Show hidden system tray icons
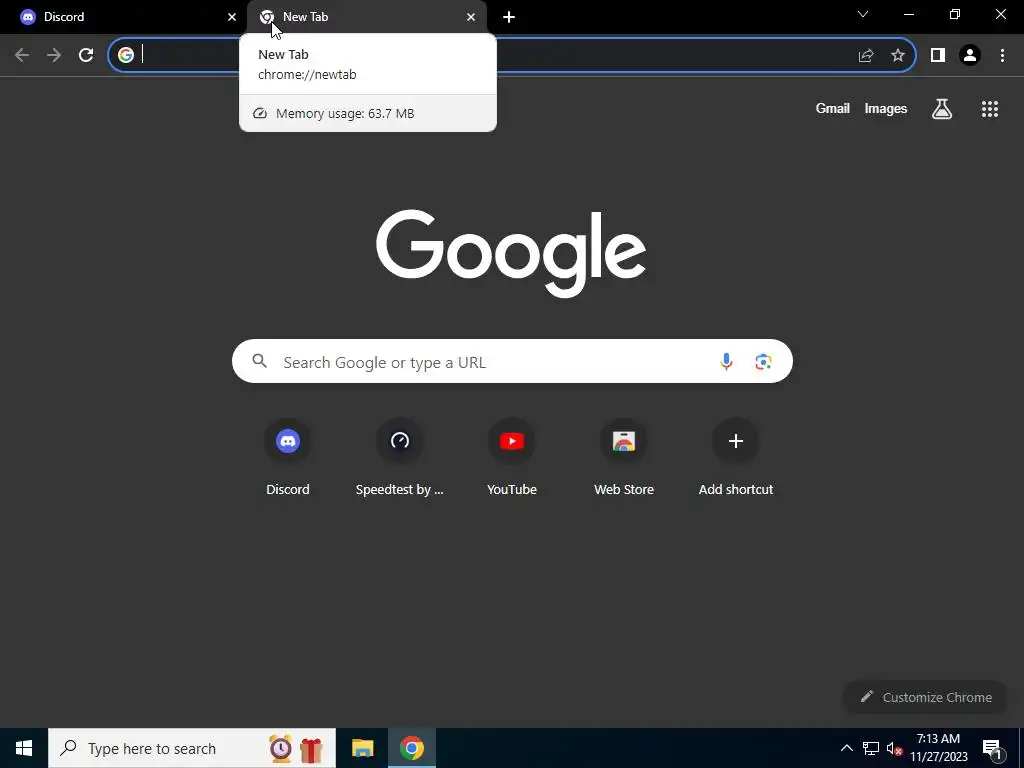Image resolution: width=1024 pixels, height=768 pixels. (x=846, y=748)
